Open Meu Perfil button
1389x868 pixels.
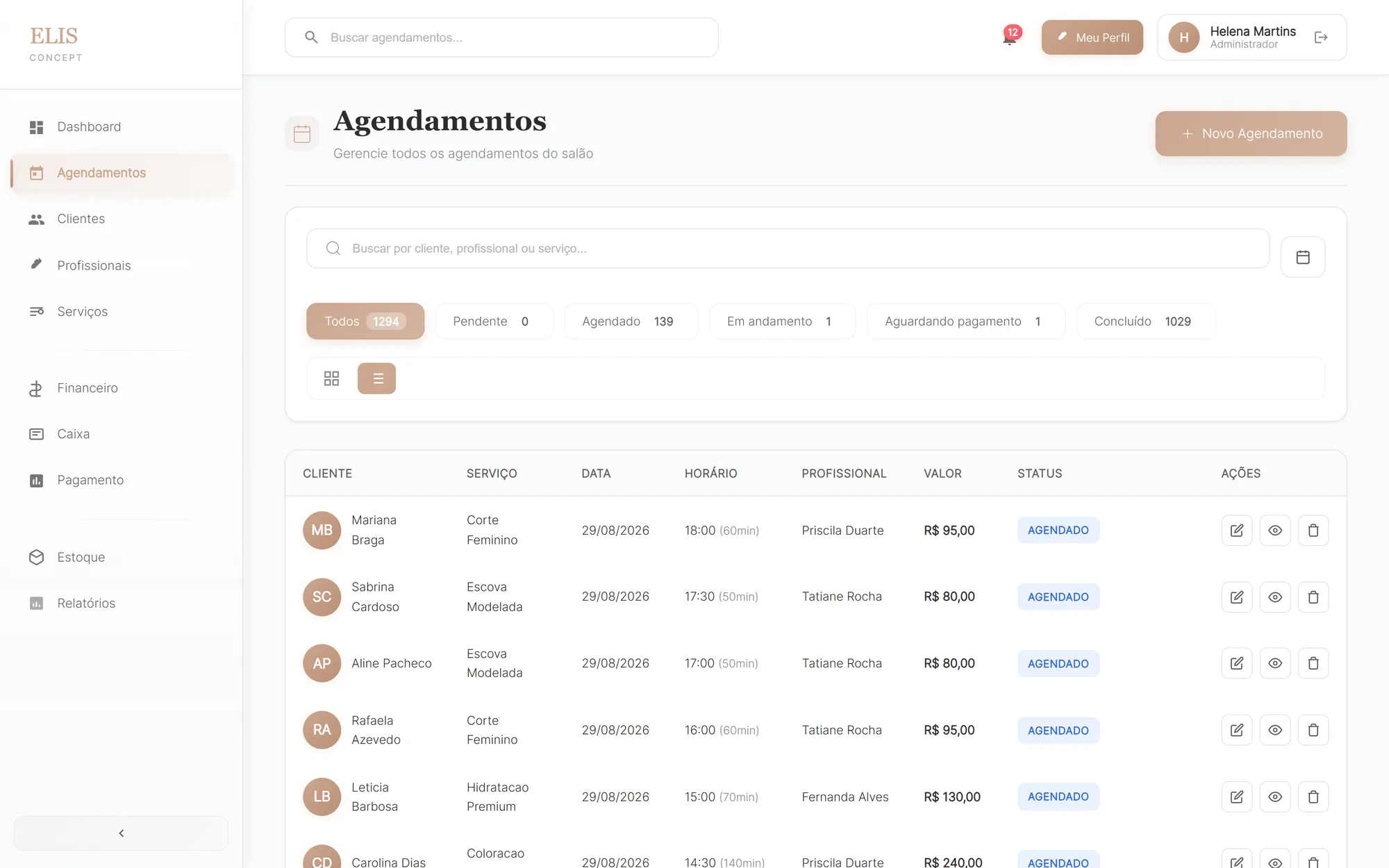(x=1092, y=37)
